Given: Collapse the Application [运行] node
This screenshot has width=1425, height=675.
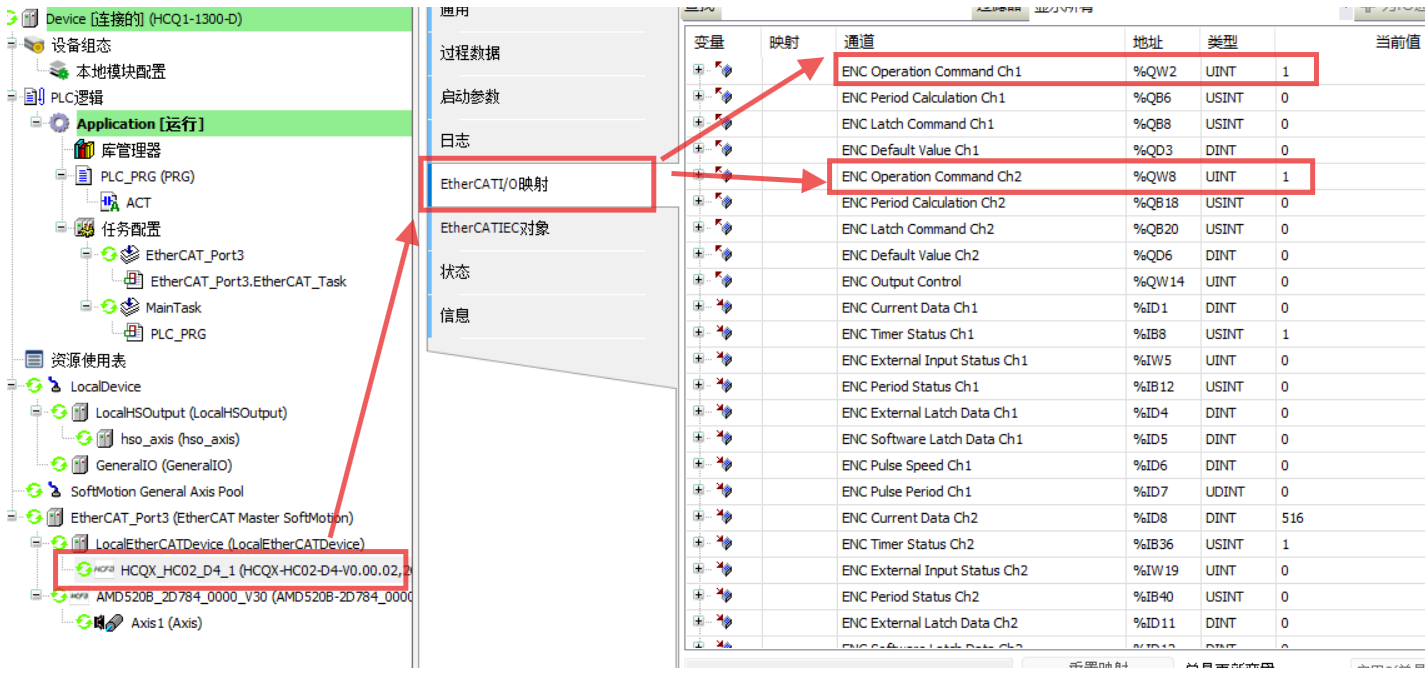Looking at the screenshot, I should 36,123.
